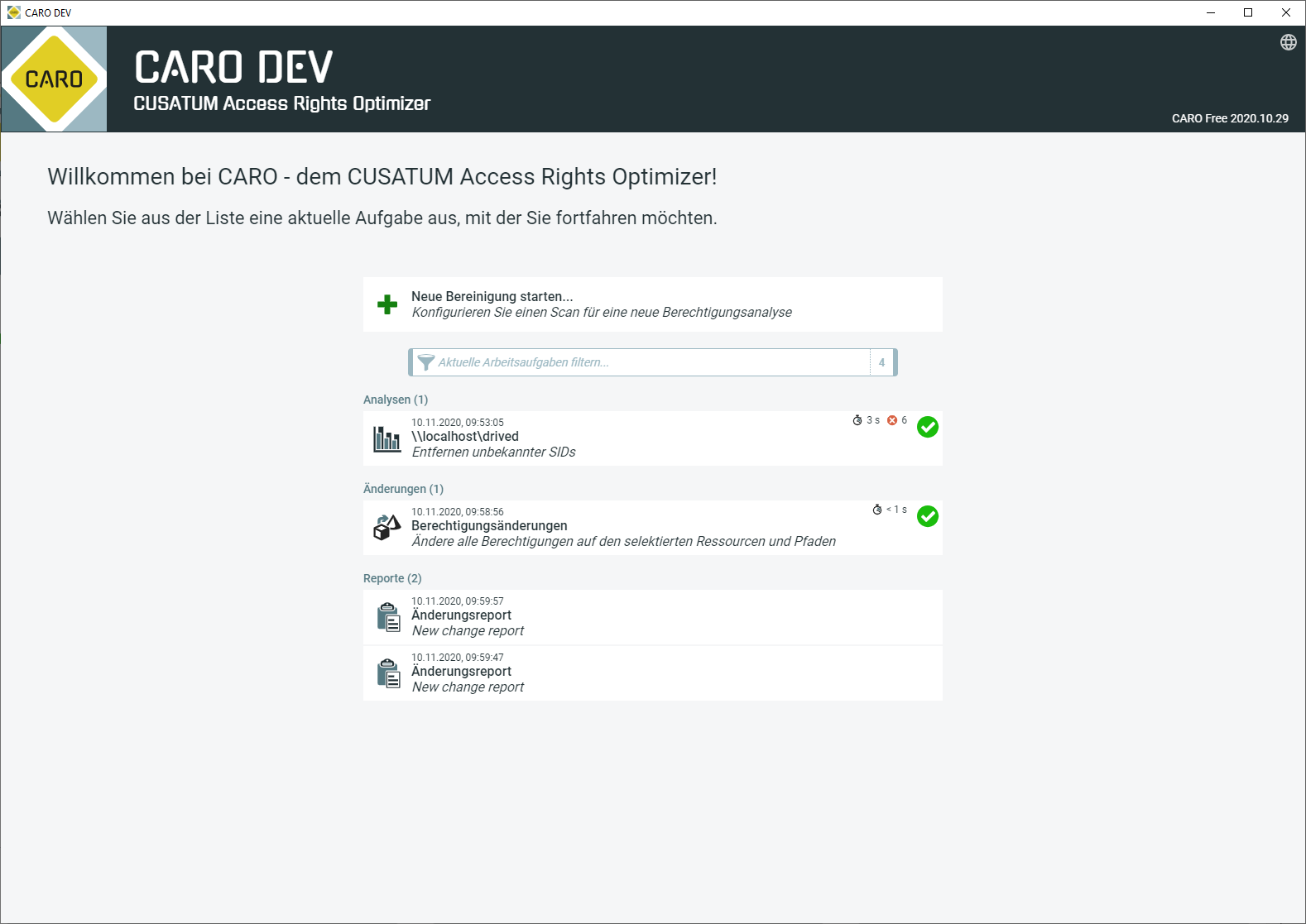Open the Berechtigungsänderungen task
The height and width of the screenshot is (924, 1306).
point(652,528)
